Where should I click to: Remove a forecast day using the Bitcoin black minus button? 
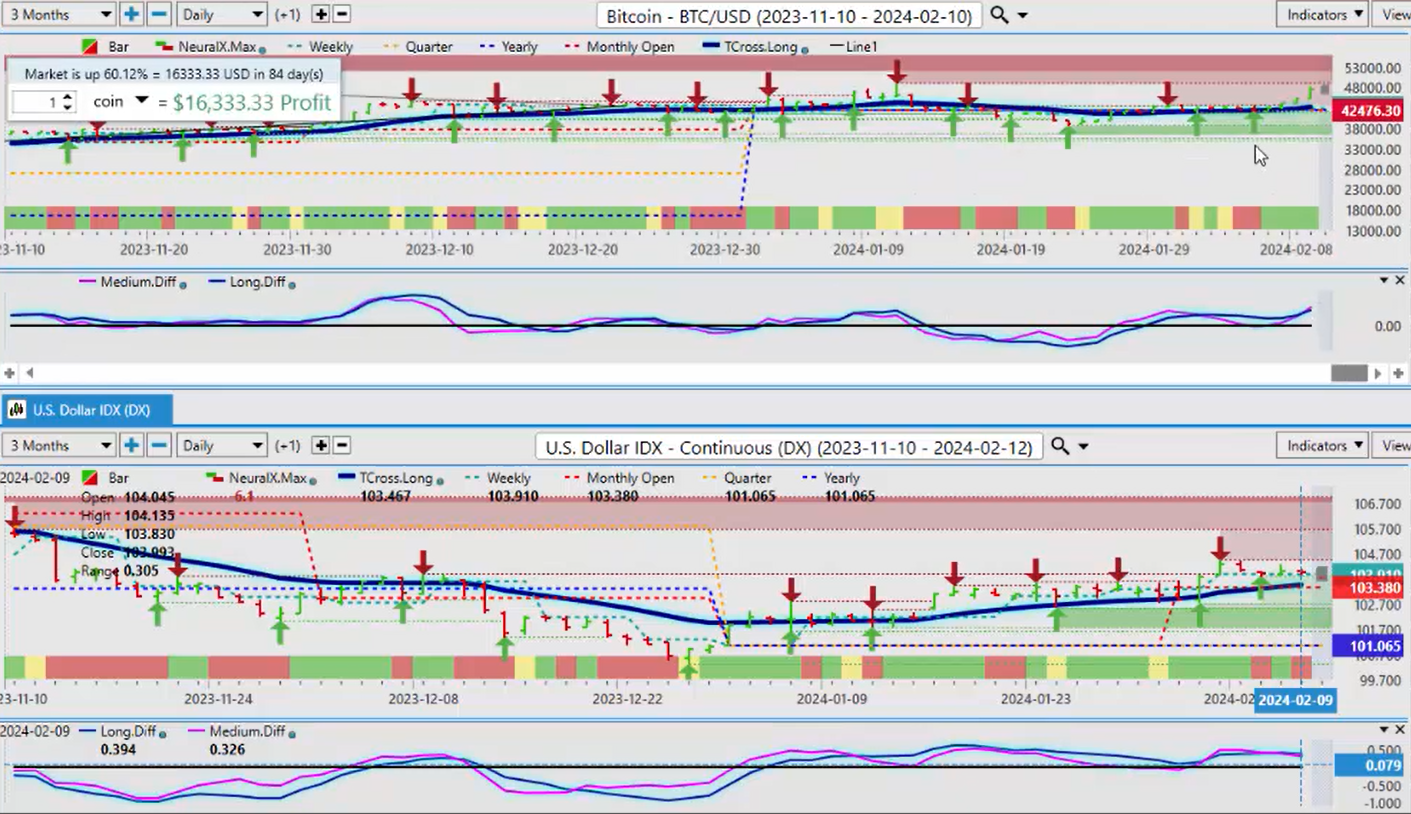[x=342, y=14]
